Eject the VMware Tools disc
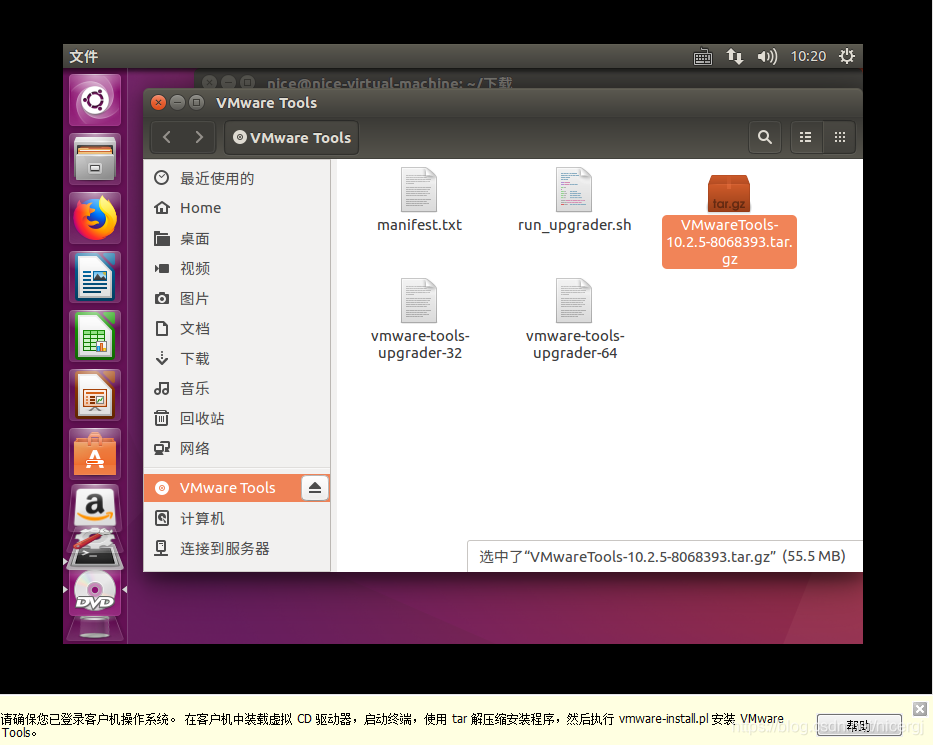The height and width of the screenshot is (745, 933). pos(315,488)
